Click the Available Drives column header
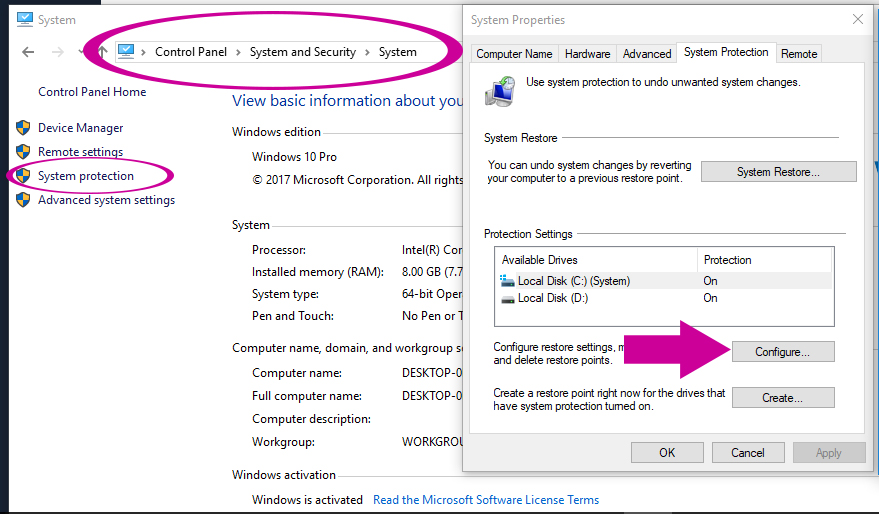This screenshot has width=879, height=514. coord(596,260)
